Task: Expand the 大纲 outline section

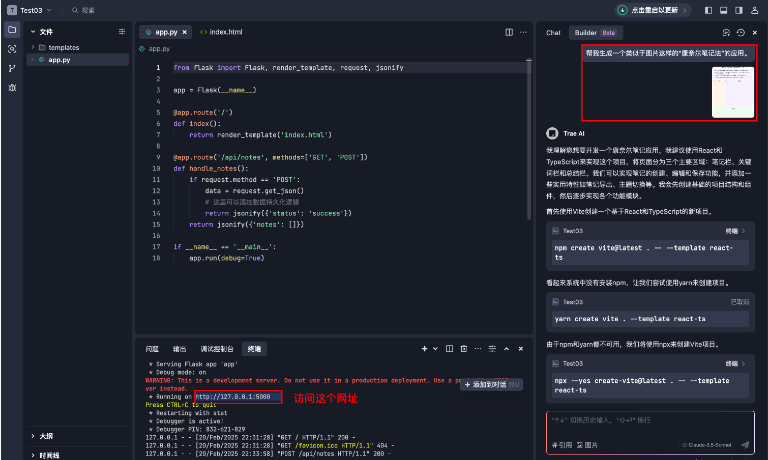Action: 45,436
